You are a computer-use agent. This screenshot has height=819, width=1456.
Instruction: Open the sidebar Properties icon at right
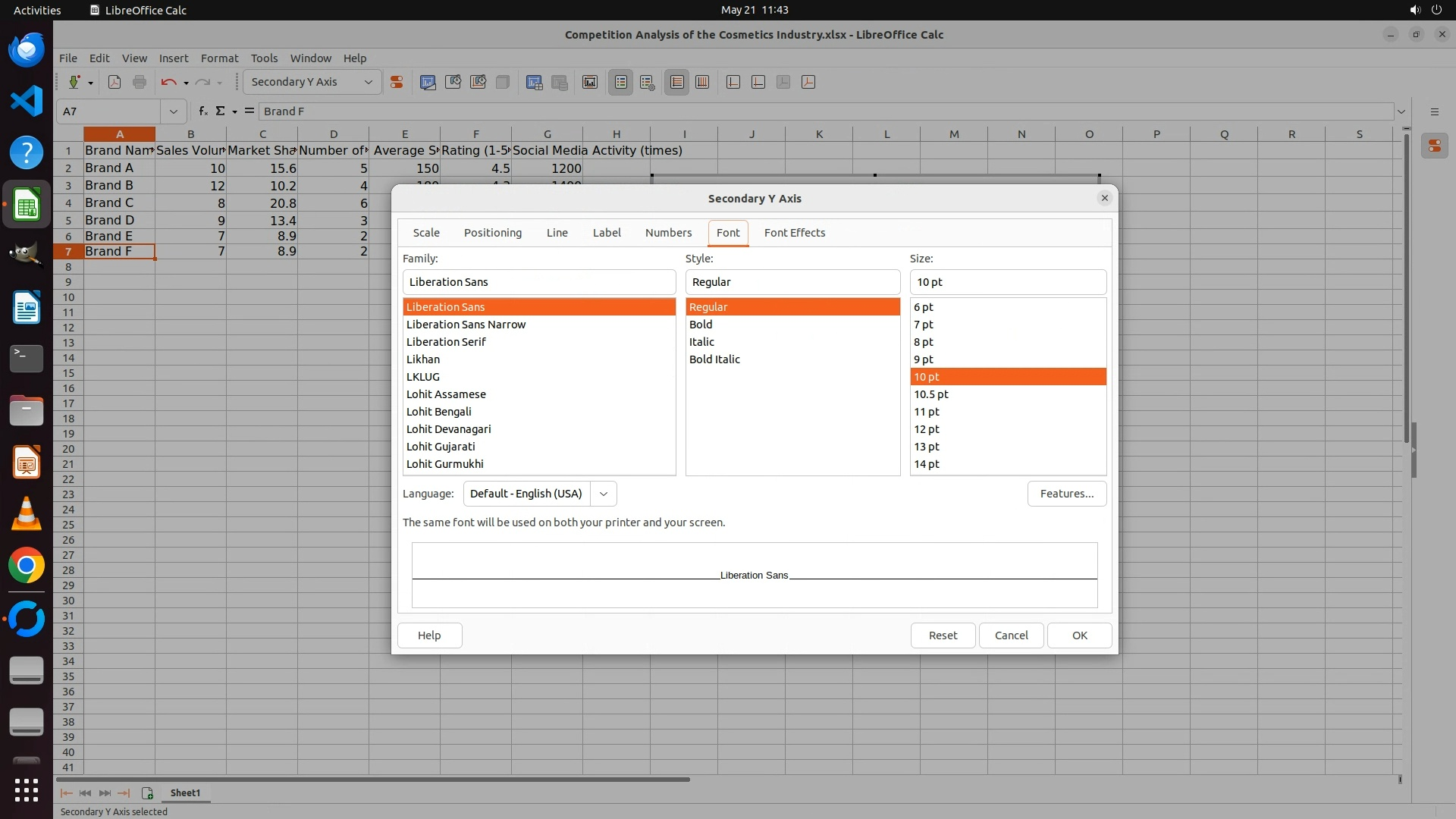[x=1434, y=146]
